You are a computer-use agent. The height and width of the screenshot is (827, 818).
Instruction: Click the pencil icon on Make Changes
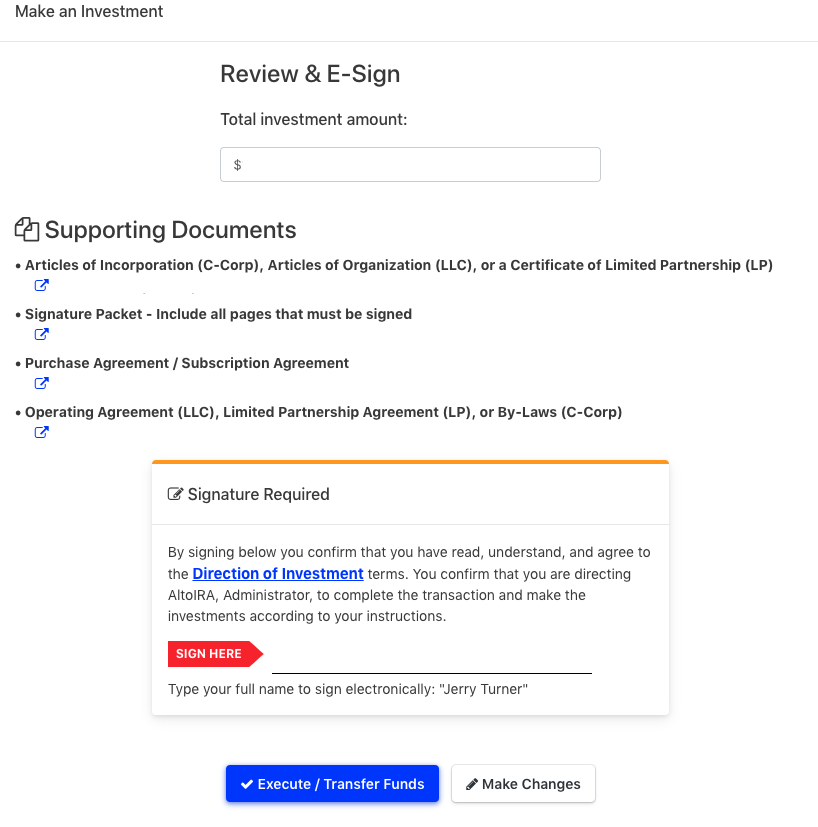[472, 784]
